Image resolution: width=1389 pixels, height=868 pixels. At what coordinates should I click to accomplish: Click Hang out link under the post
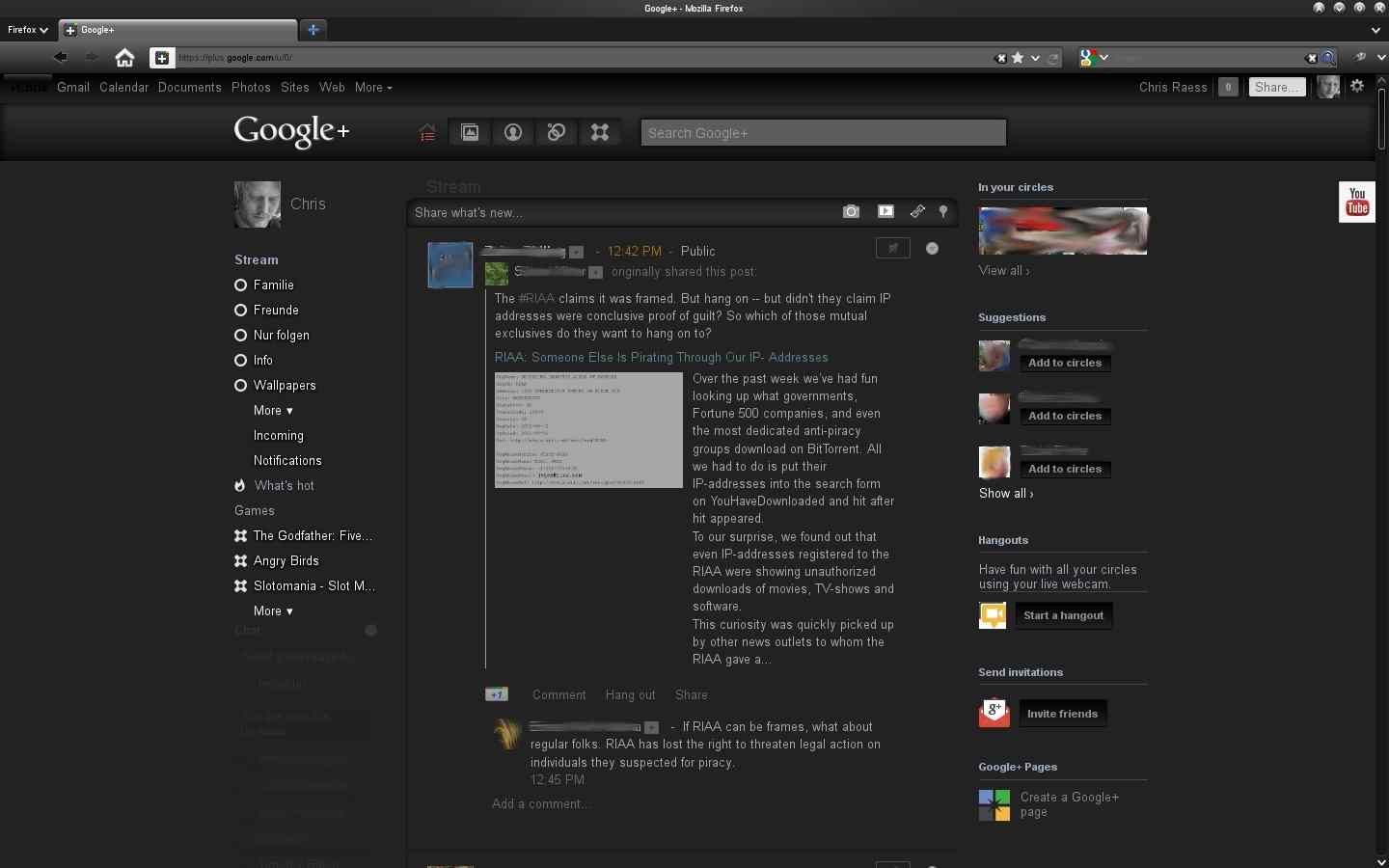[x=630, y=694]
